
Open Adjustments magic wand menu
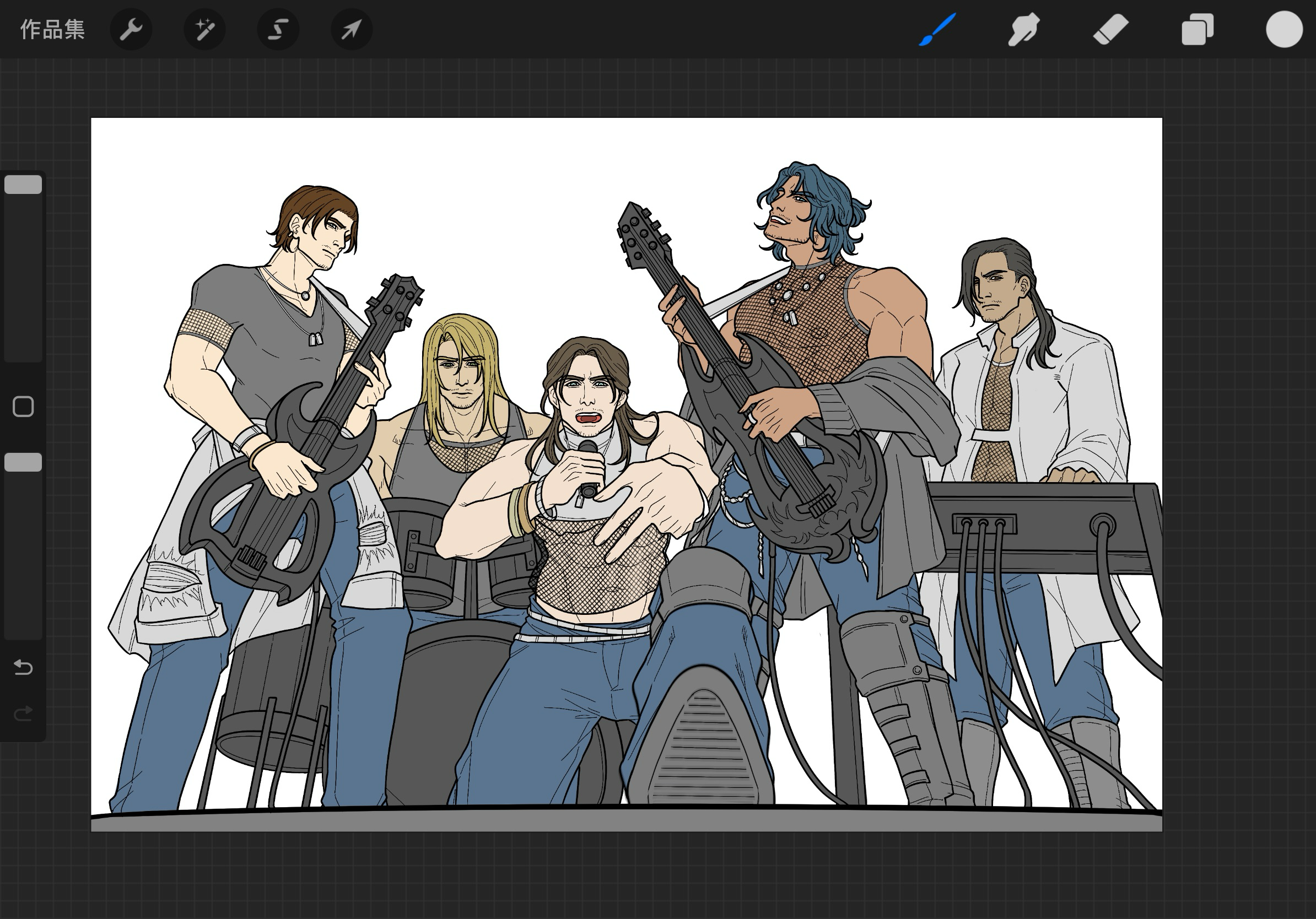pyautogui.click(x=204, y=29)
